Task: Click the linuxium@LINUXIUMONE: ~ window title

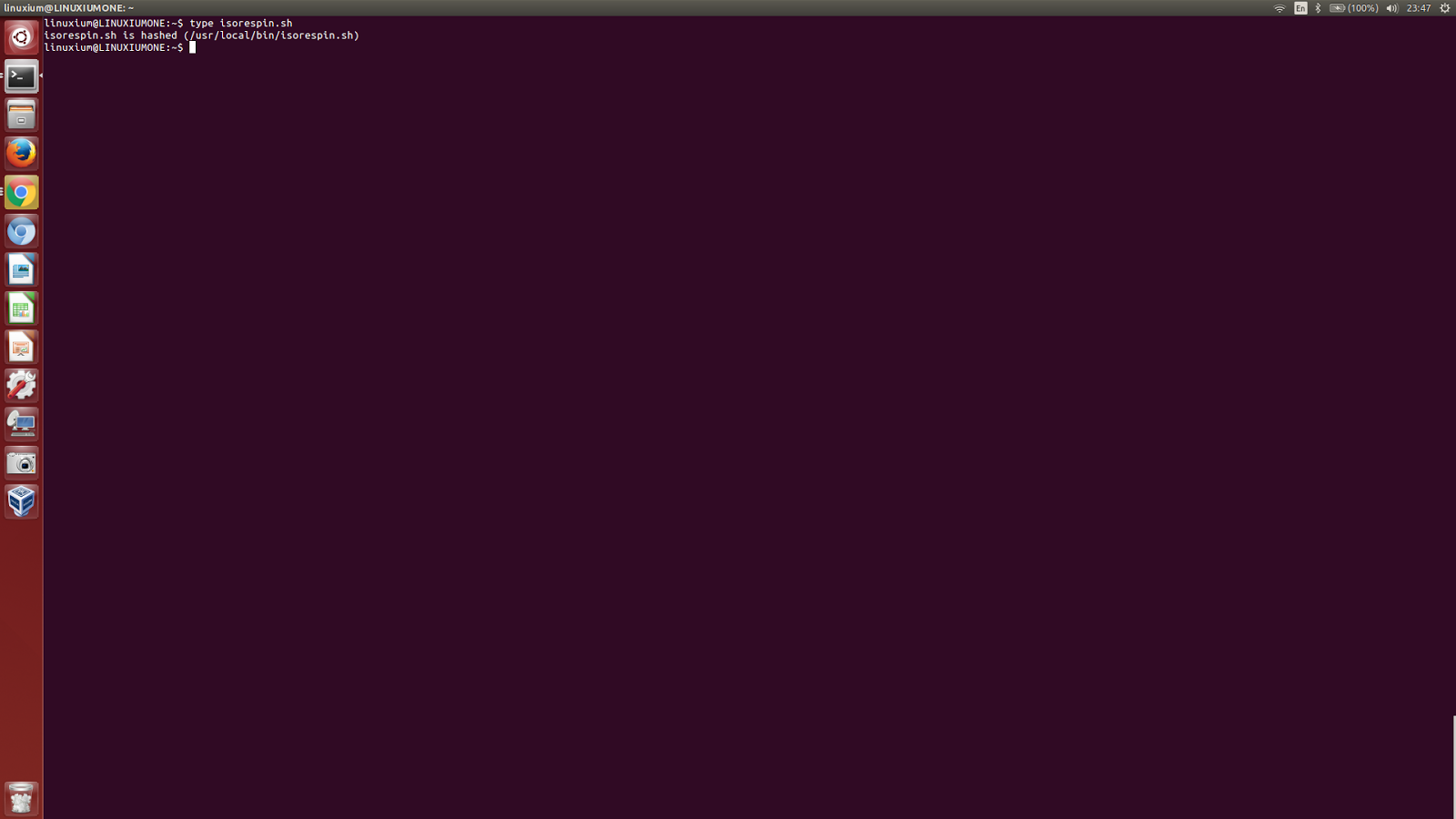Action: coord(69,8)
